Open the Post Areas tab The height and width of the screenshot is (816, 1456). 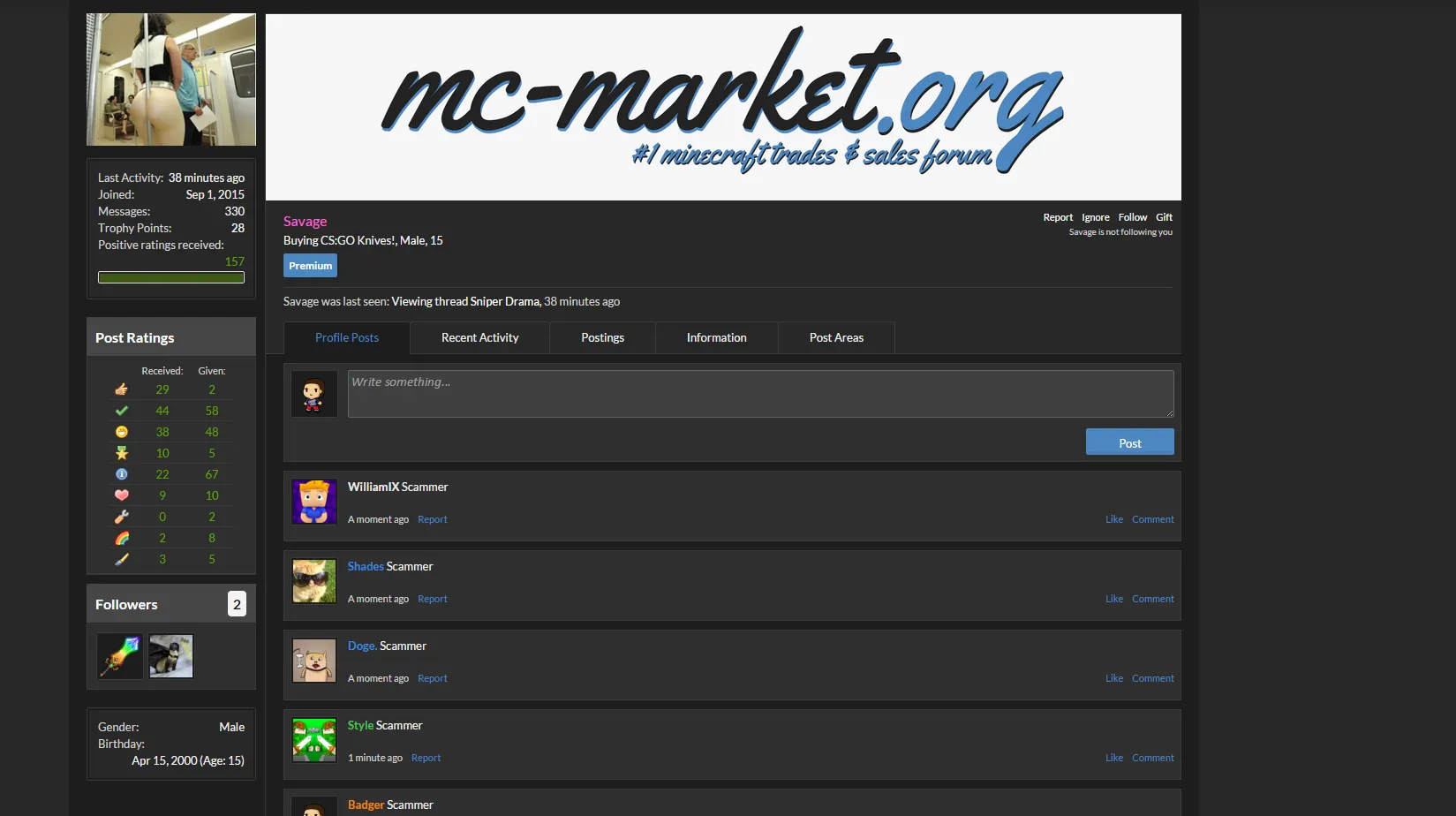point(836,338)
